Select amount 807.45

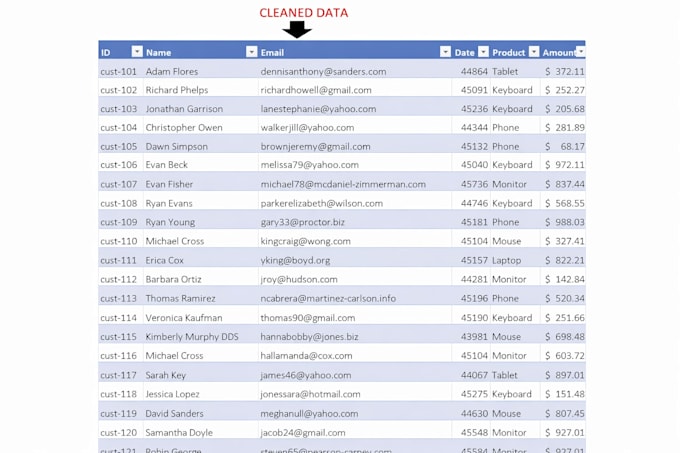click(x=570, y=414)
